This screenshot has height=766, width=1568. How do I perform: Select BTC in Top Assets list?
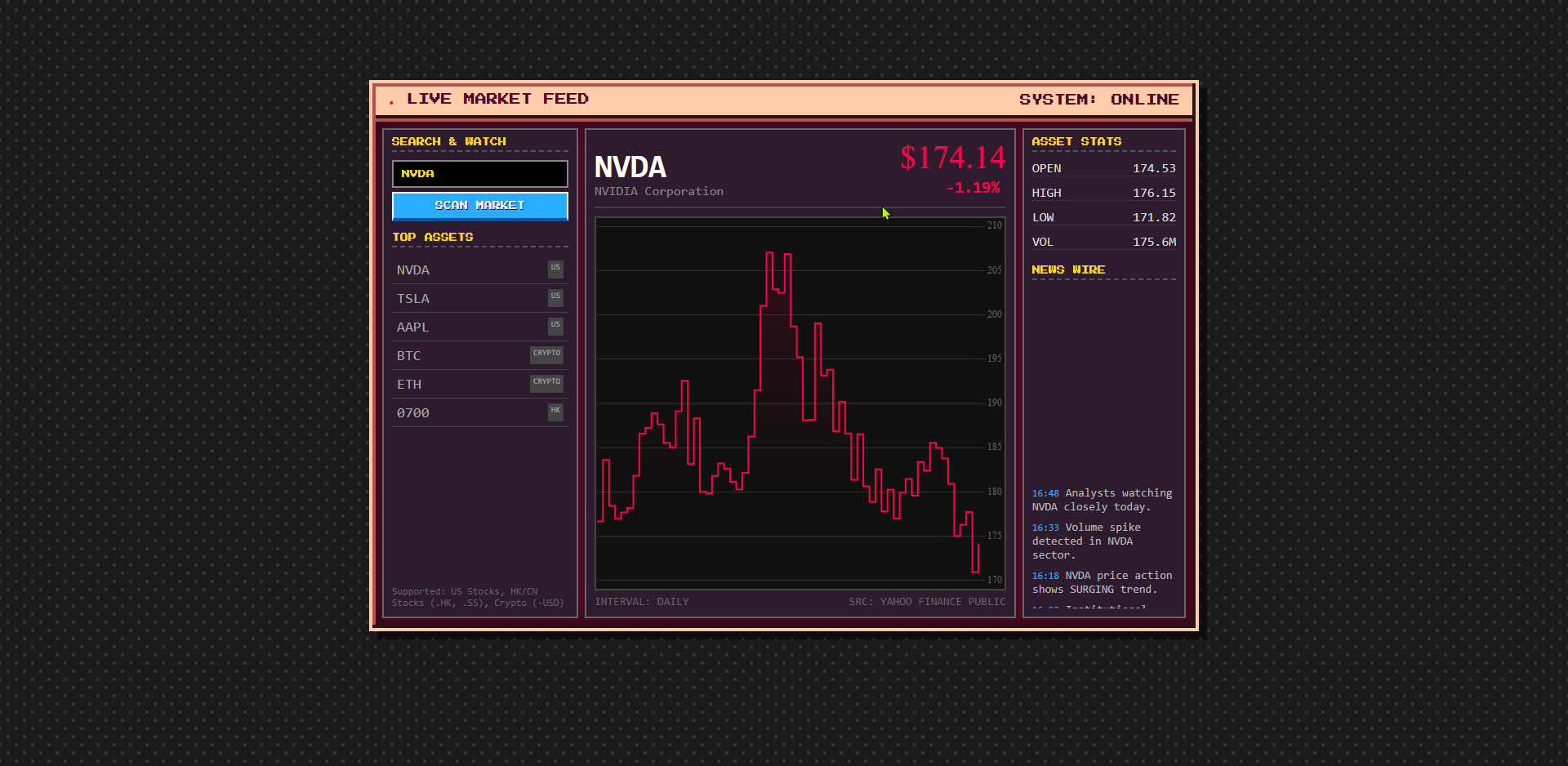480,355
